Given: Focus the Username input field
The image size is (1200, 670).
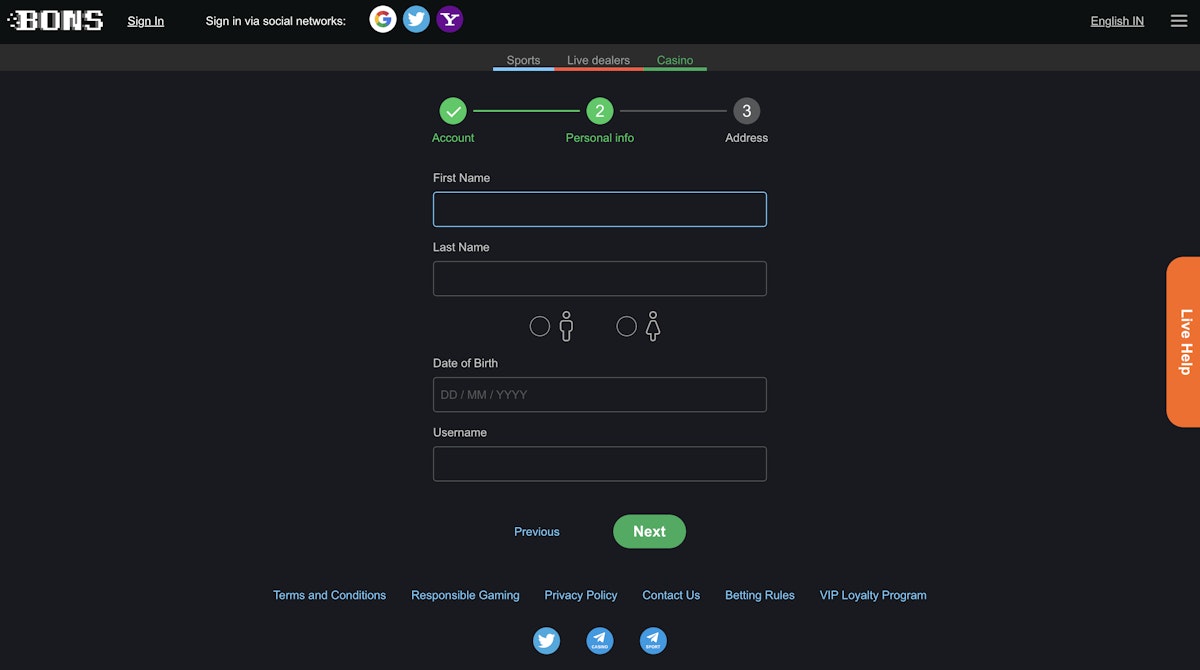Looking at the screenshot, I should (600, 464).
